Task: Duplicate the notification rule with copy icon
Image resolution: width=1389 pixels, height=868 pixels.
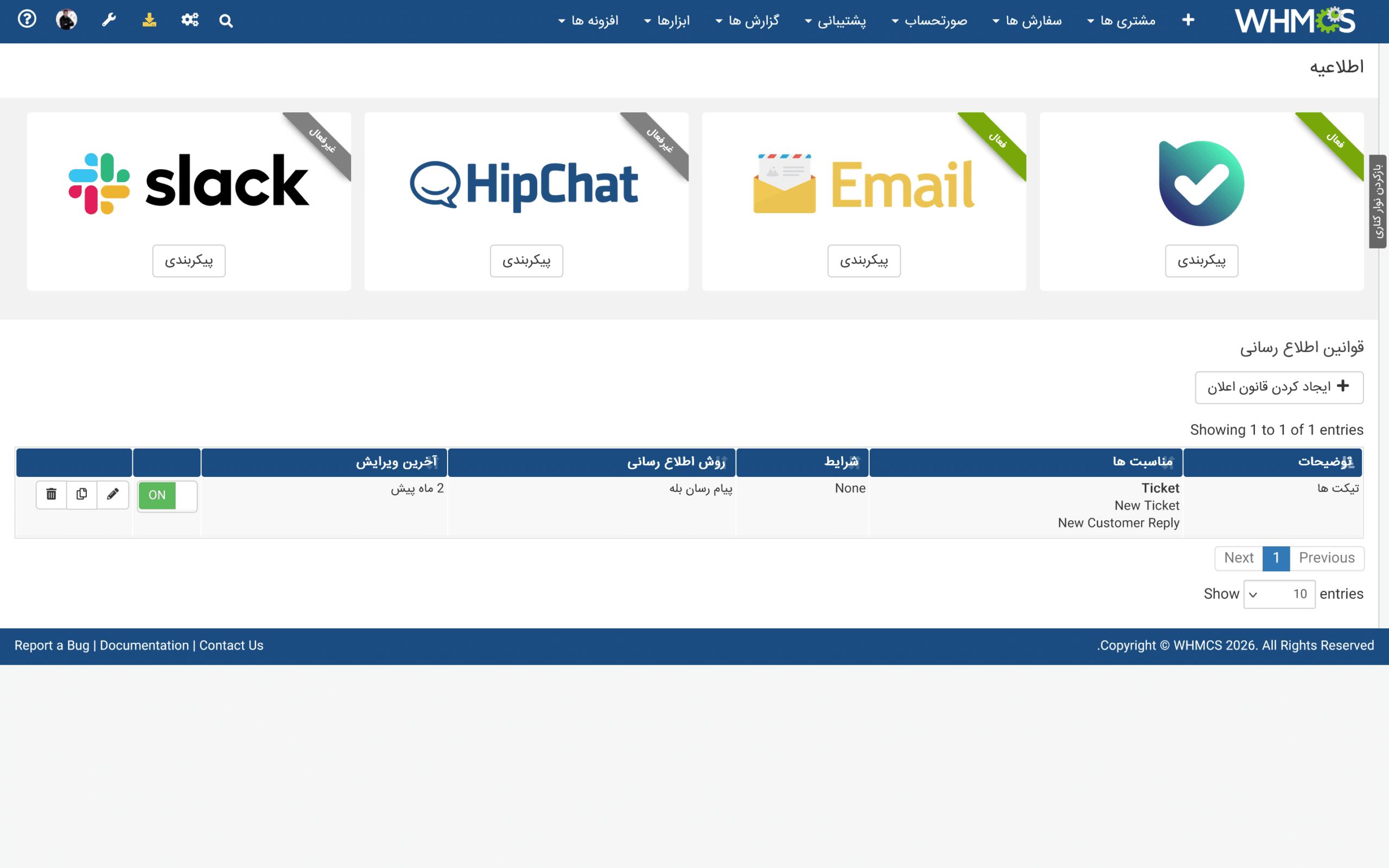Action: (x=81, y=494)
